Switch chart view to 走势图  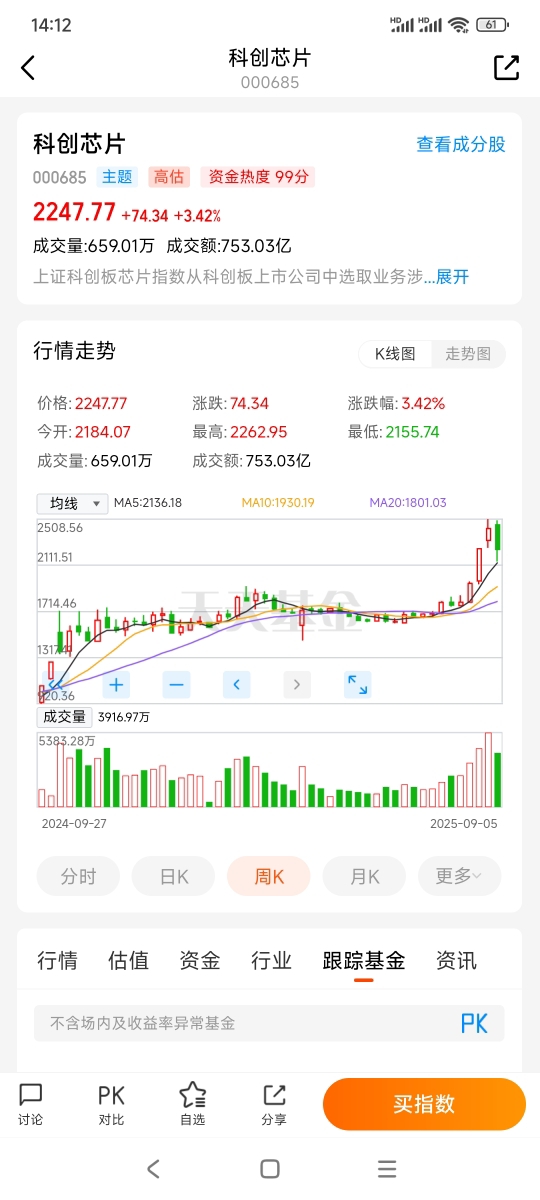point(468,354)
